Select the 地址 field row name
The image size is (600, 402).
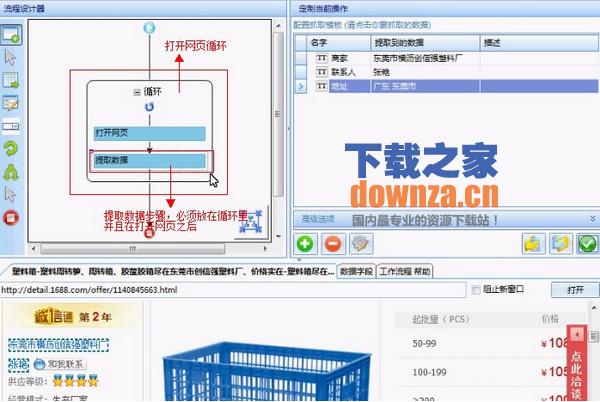339,86
